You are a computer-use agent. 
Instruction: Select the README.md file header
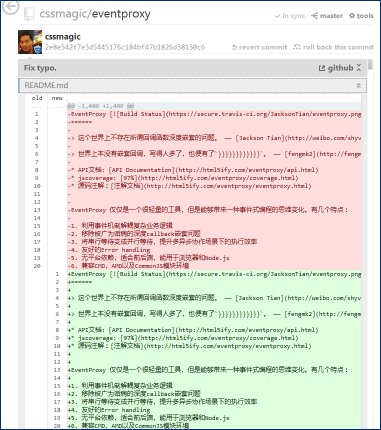192,85
